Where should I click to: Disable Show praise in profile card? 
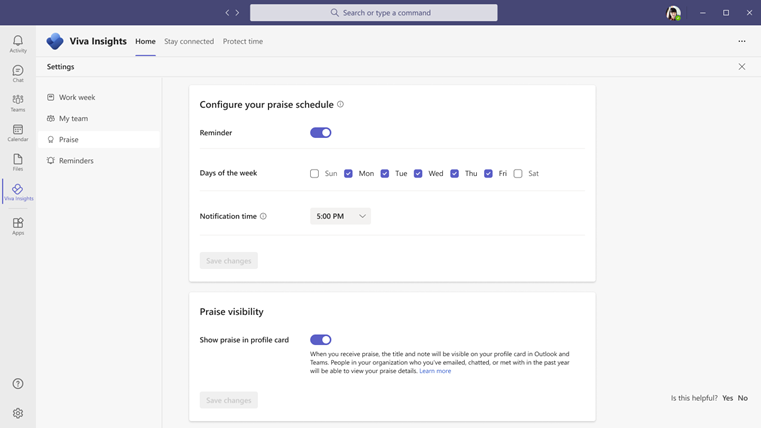[x=320, y=340]
